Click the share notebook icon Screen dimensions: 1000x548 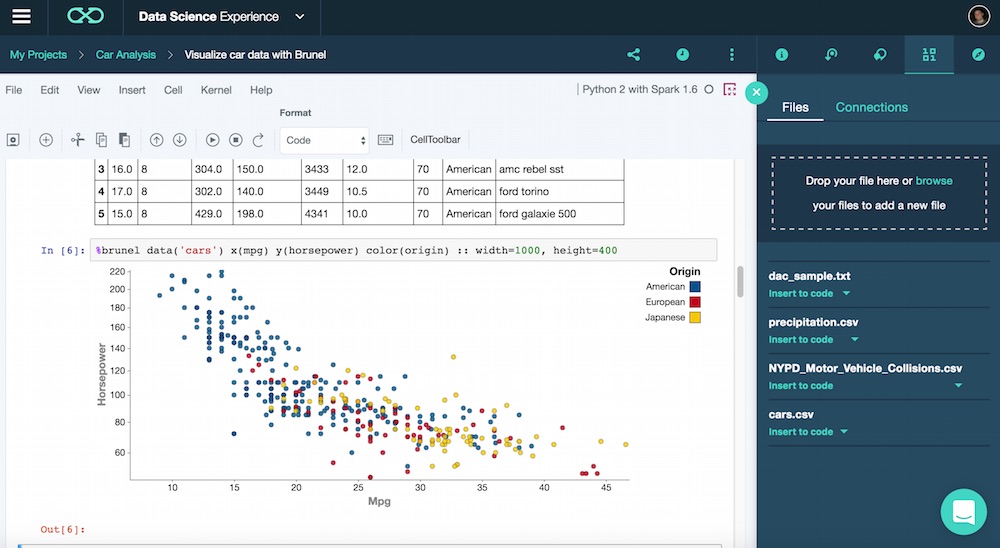coord(633,55)
